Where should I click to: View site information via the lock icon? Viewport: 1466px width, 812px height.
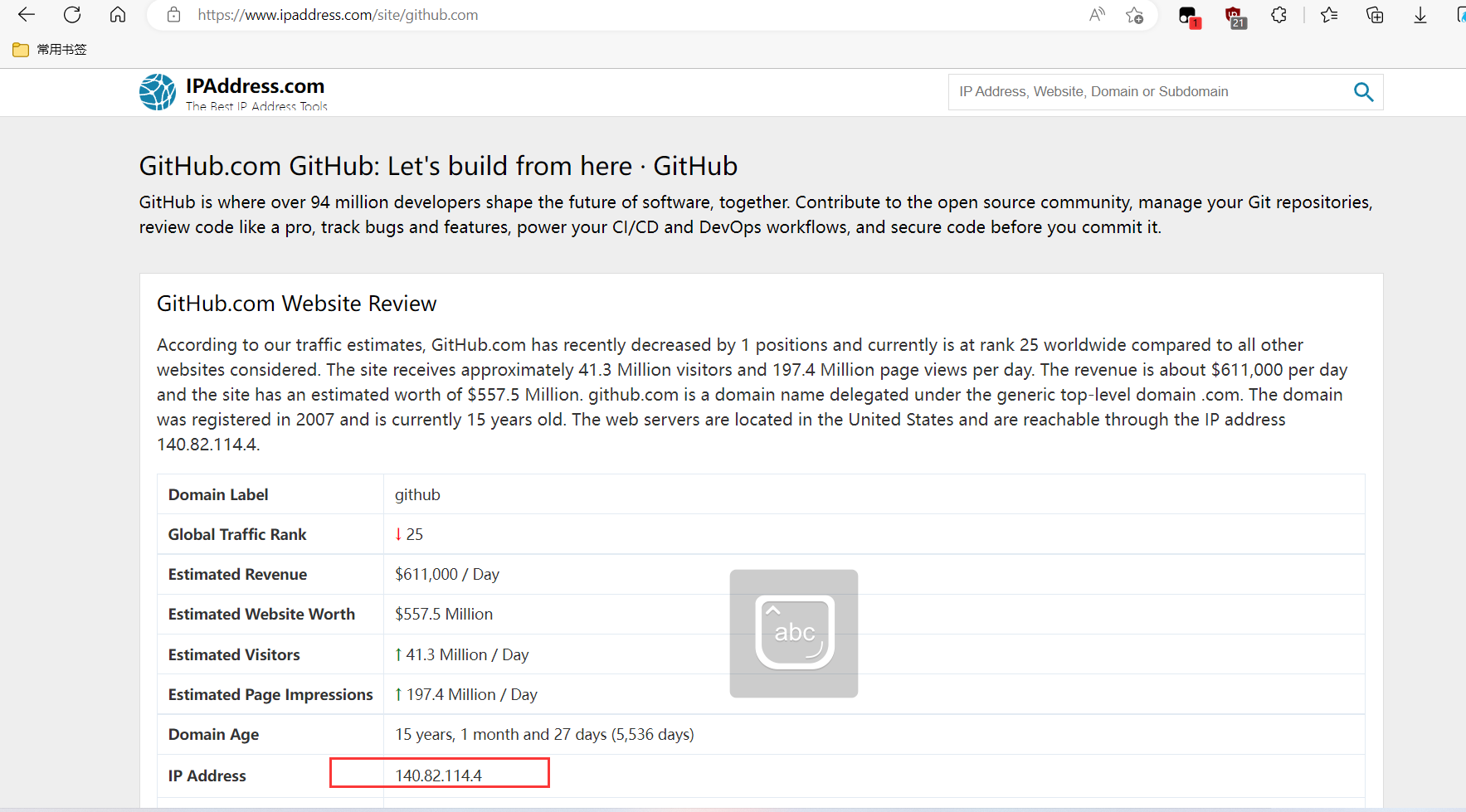(x=173, y=15)
